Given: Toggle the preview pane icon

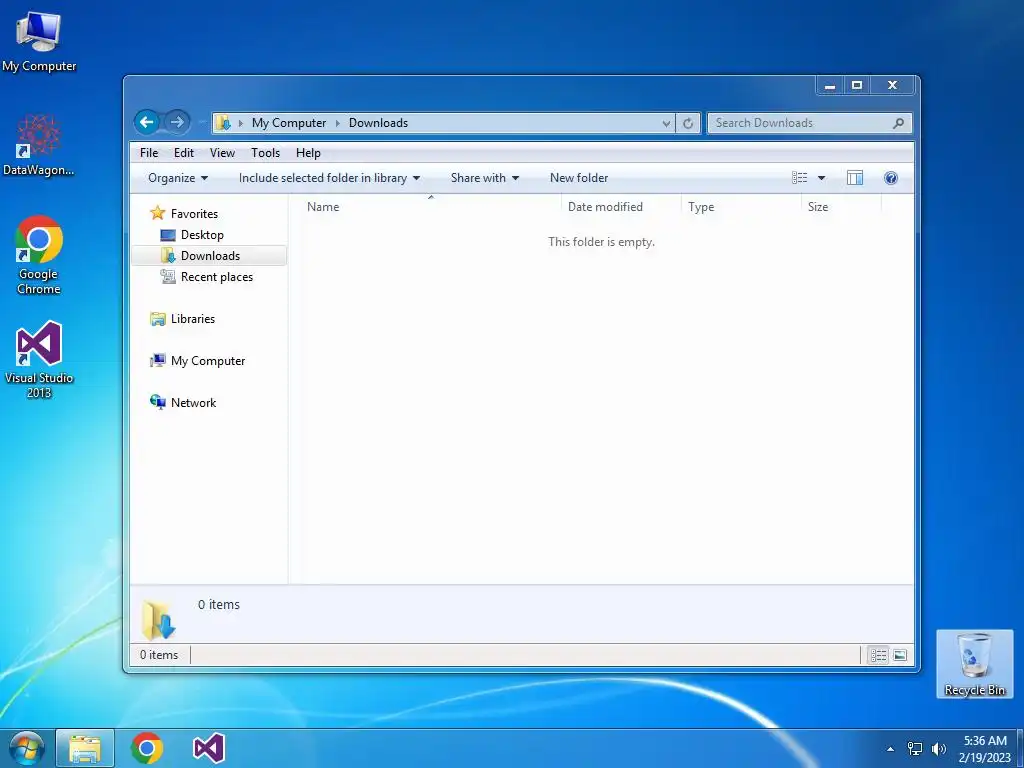Looking at the screenshot, I should coord(855,178).
